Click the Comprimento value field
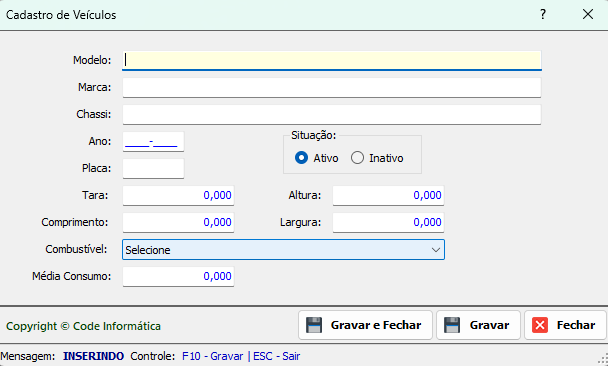Image resolution: width=608 pixels, height=366 pixels. point(178,223)
